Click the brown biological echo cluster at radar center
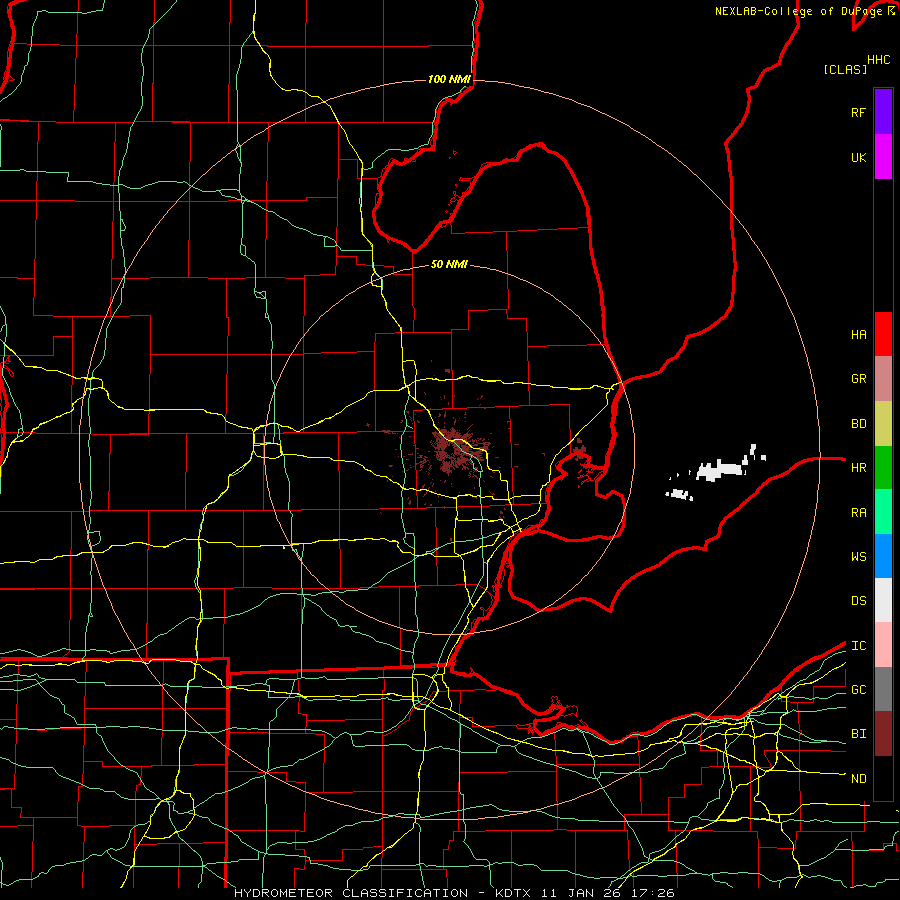Screen dimensions: 900x900 pos(452,449)
